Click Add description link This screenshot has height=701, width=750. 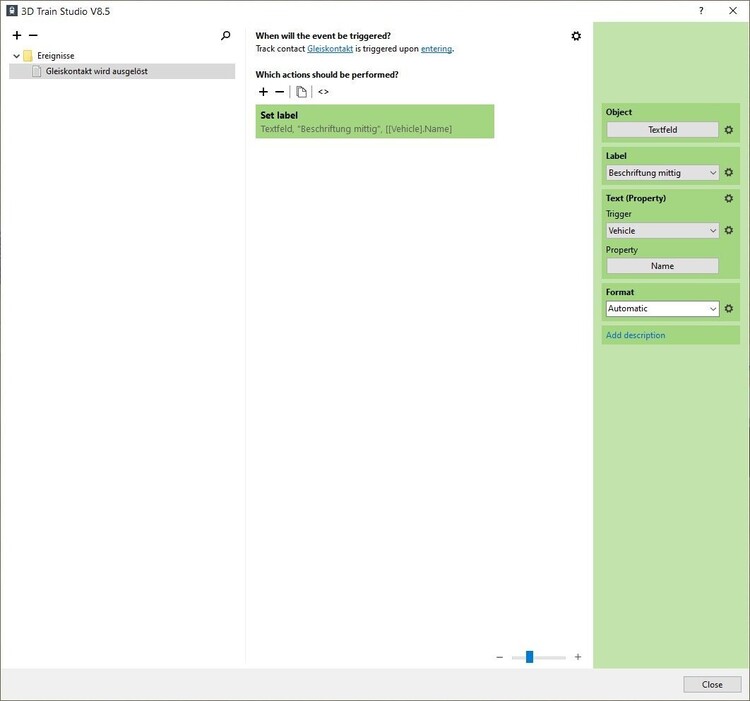(635, 335)
